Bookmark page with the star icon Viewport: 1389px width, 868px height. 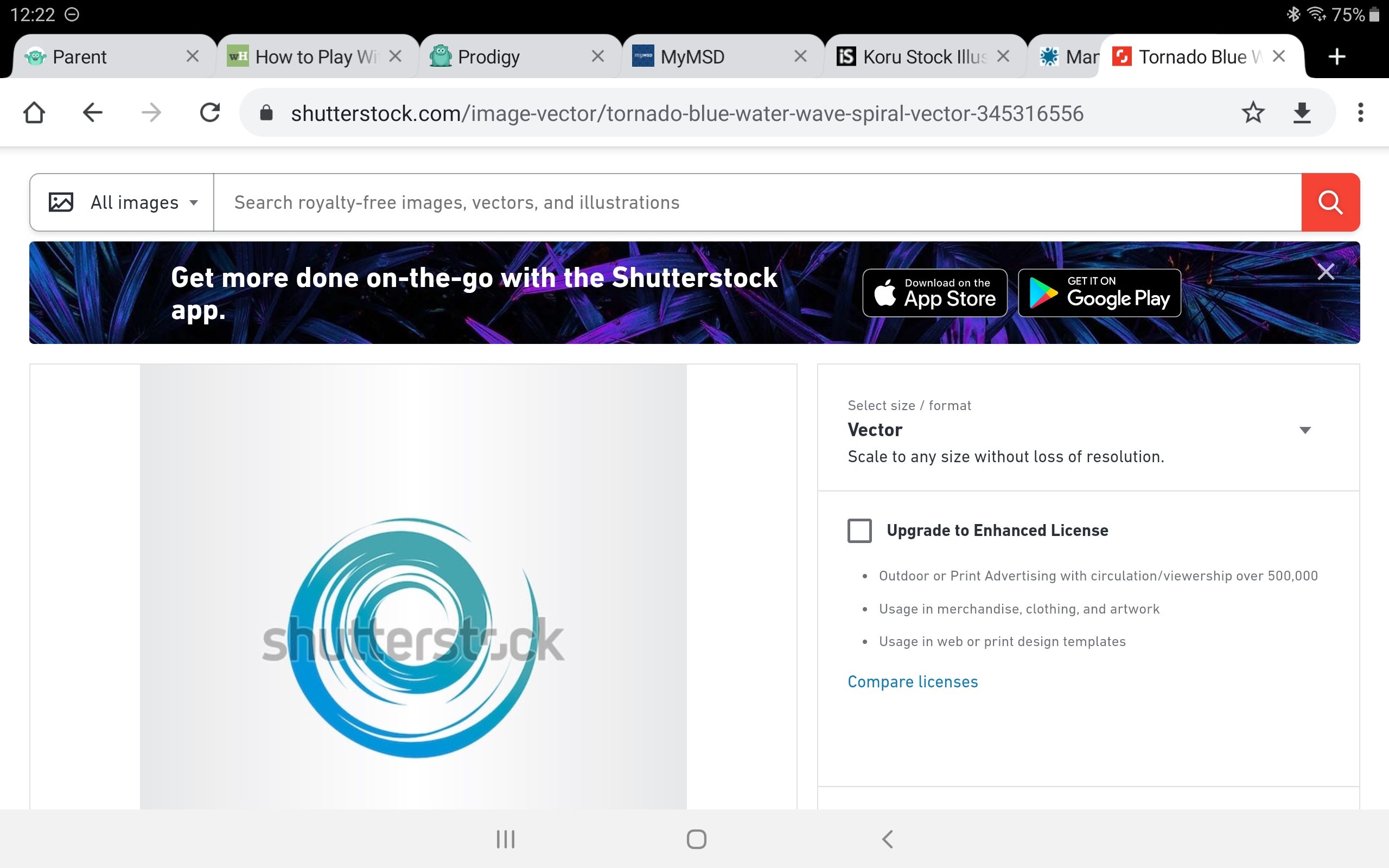tap(1253, 112)
